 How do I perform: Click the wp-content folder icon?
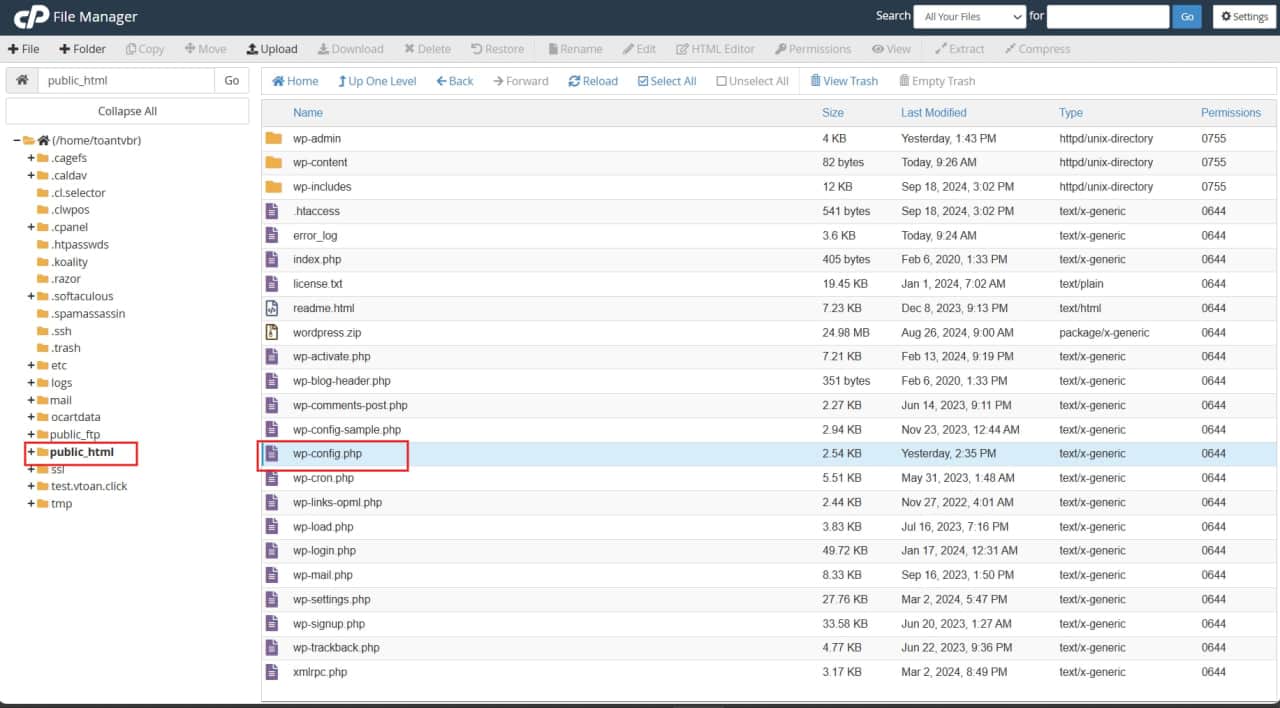(273, 162)
